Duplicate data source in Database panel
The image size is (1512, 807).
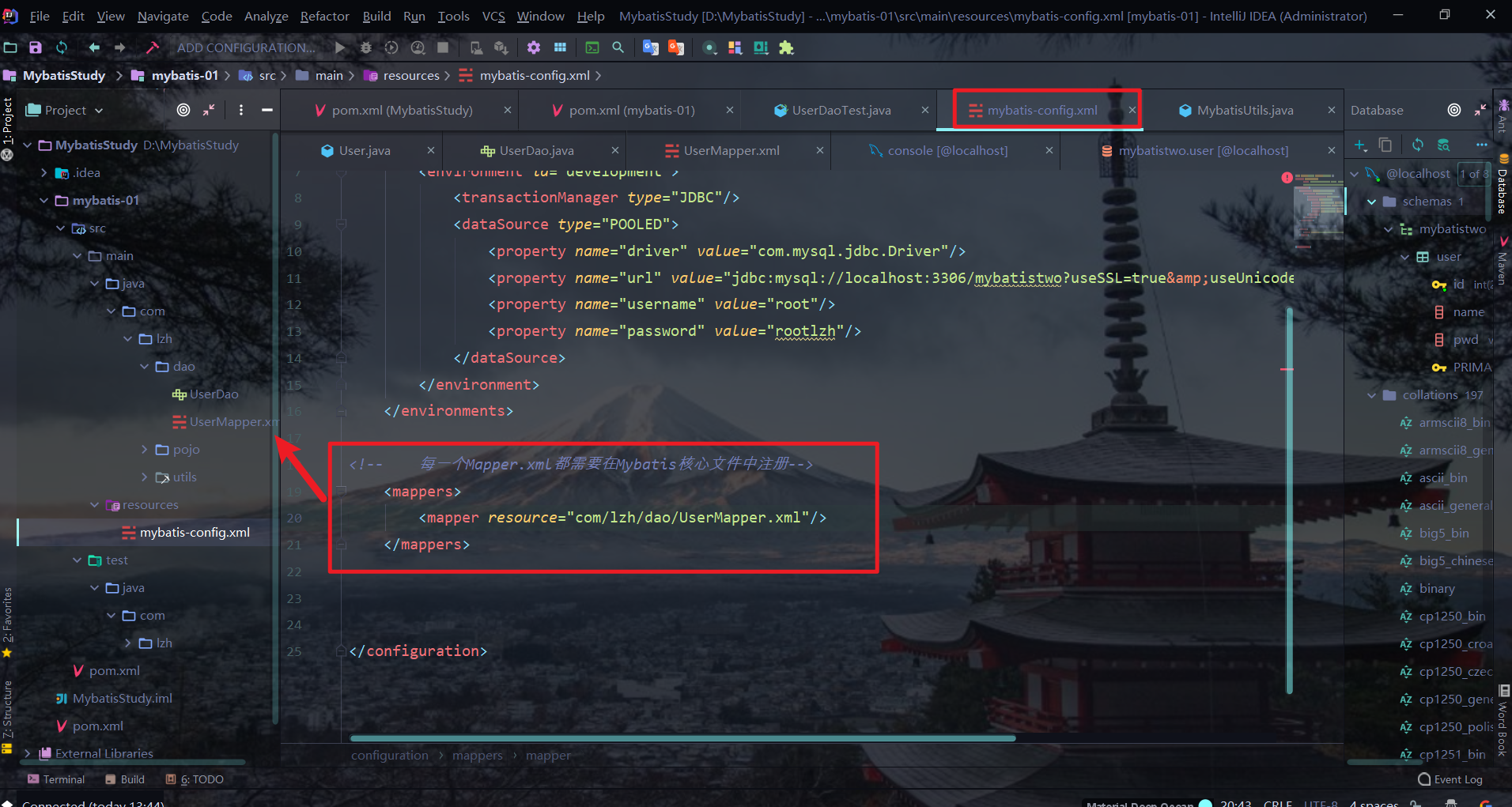(1385, 145)
